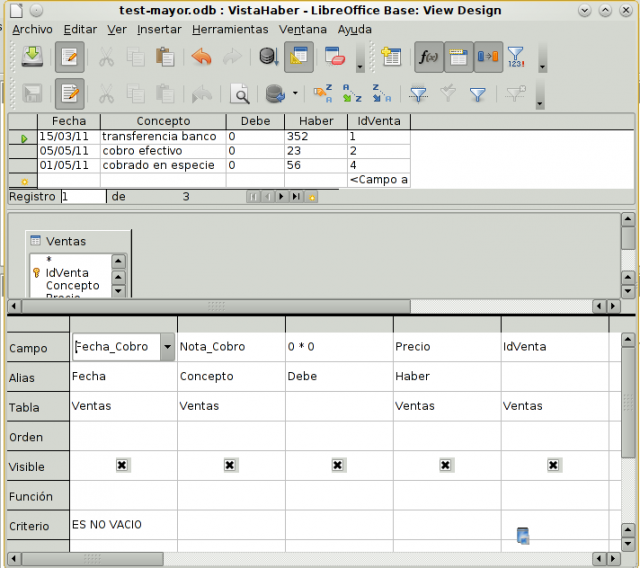
Task: Click Sort Descending Z-A icon
Action: coord(382,94)
